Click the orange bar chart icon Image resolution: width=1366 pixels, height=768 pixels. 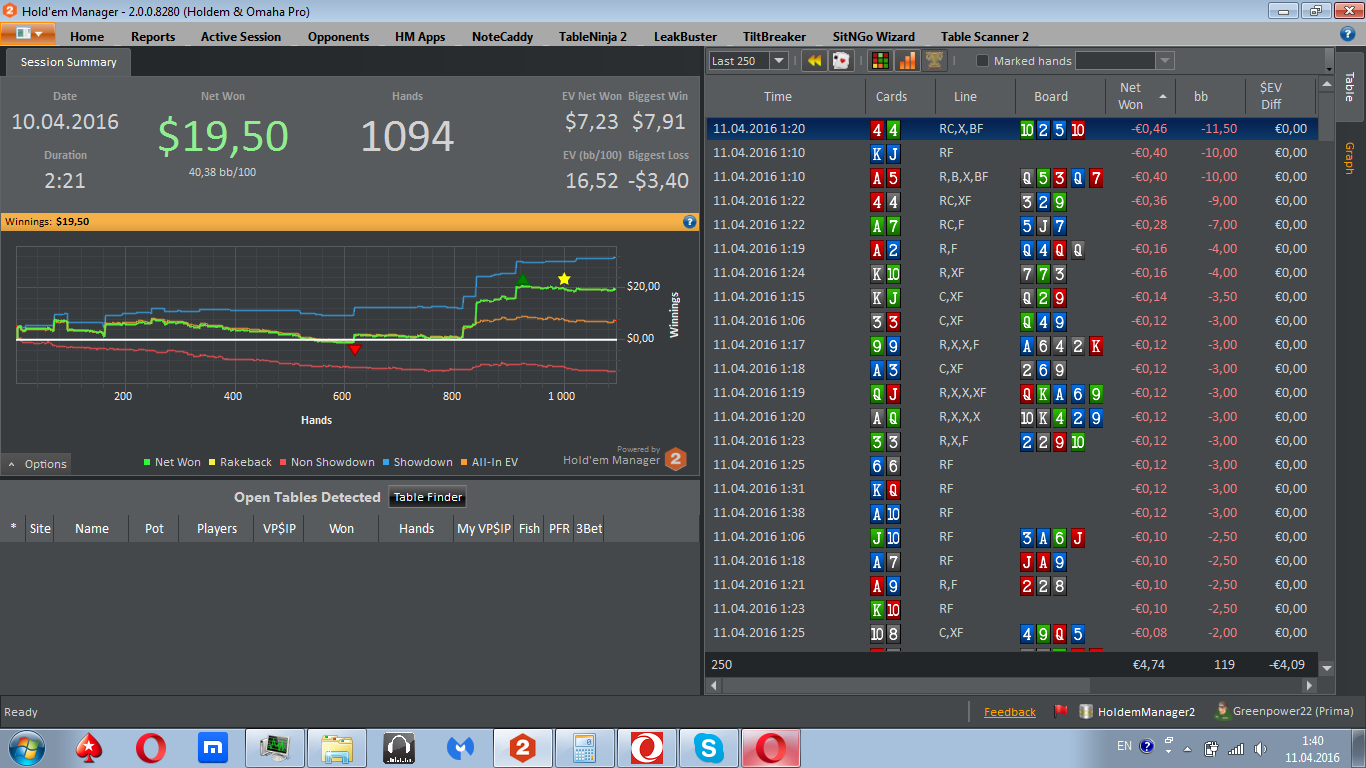(x=907, y=61)
